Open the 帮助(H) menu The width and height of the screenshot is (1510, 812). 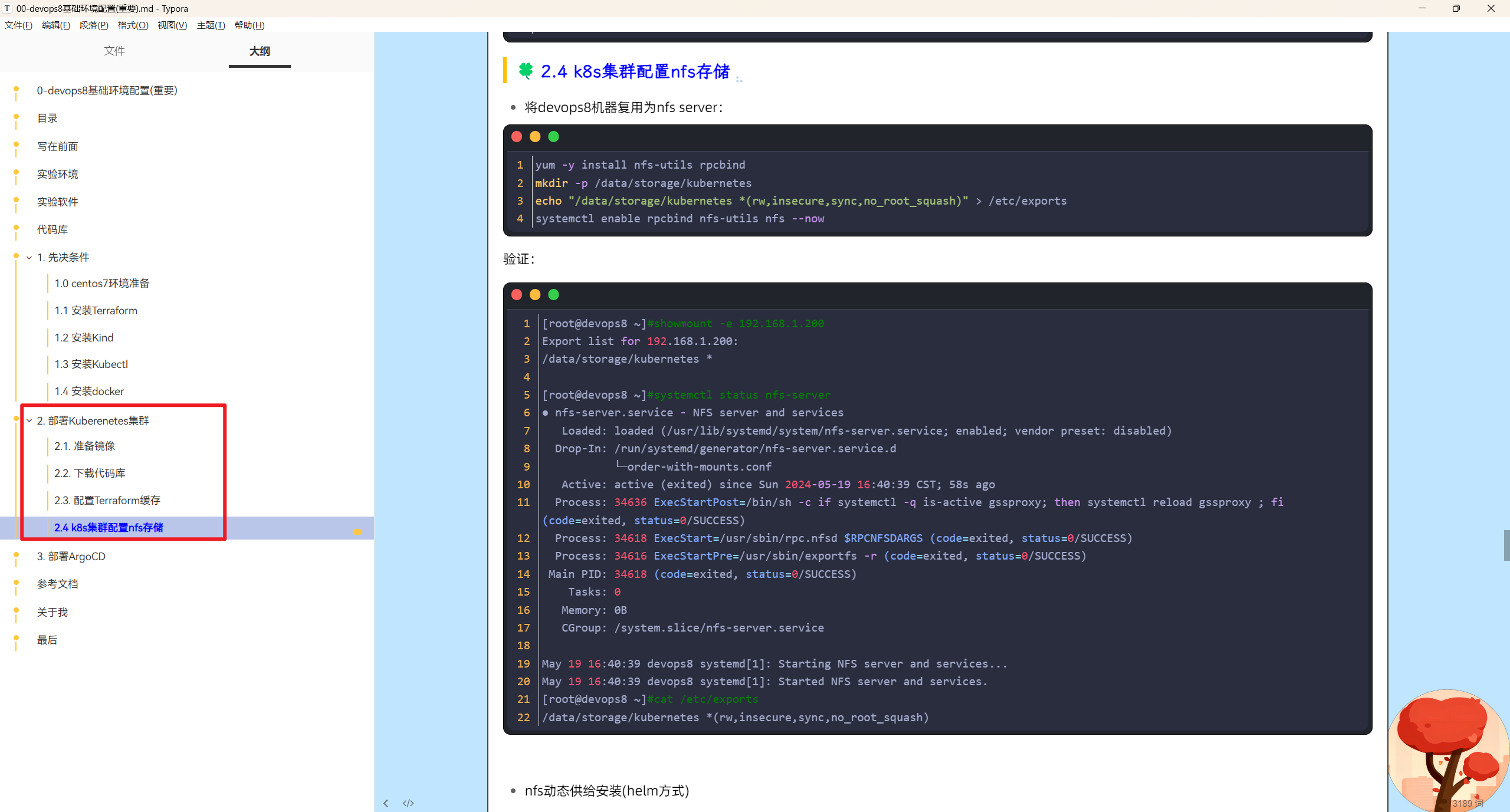250,25
